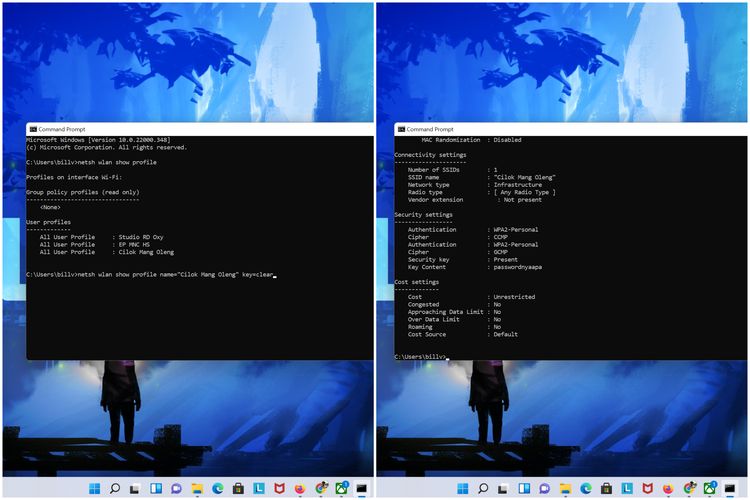Click left Command Prompt window title bar
750x500 pixels.
[200, 129]
